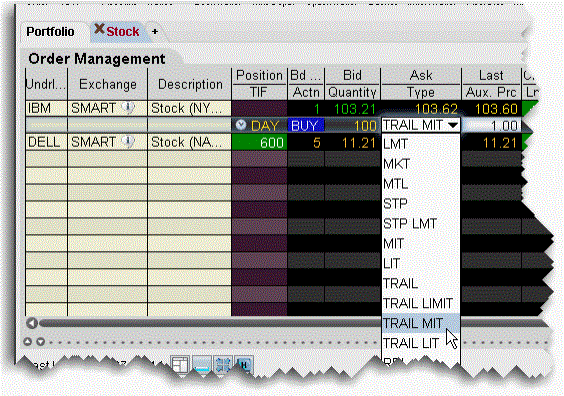
Task: Click the Stock (NY... description cell
Action: [x=189, y=108]
